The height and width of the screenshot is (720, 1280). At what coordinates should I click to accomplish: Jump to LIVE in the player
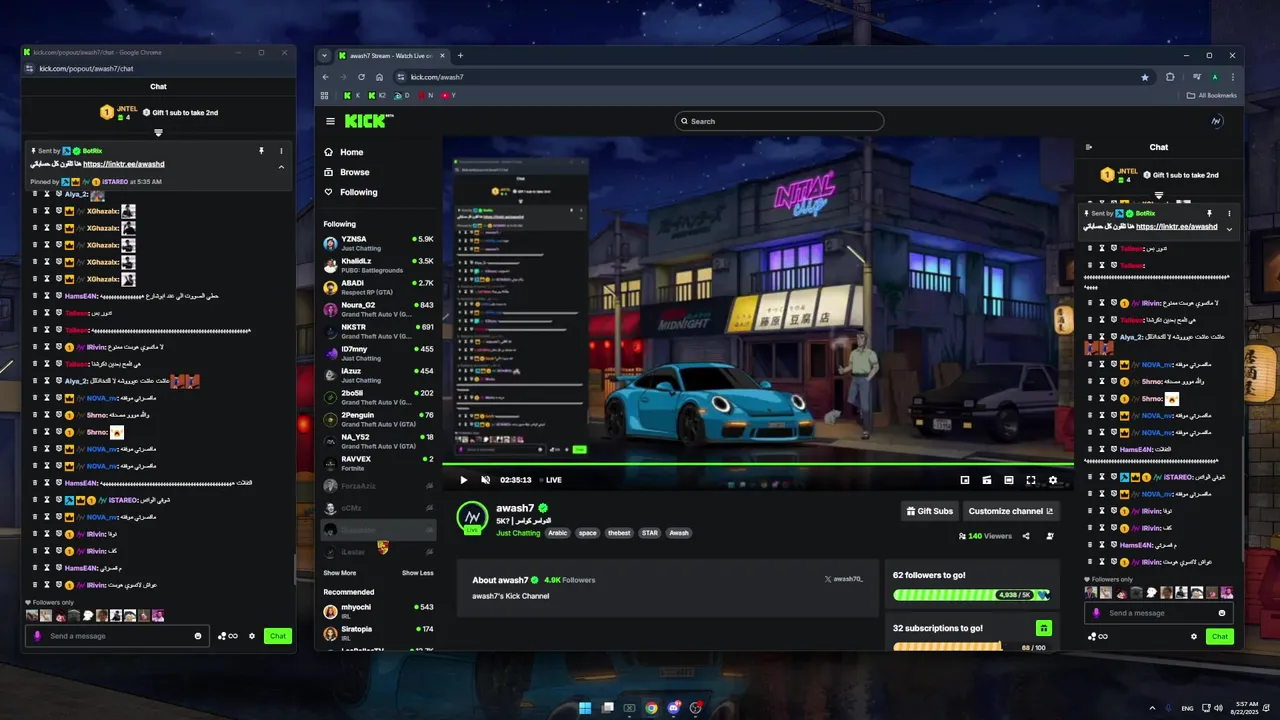[549, 480]
